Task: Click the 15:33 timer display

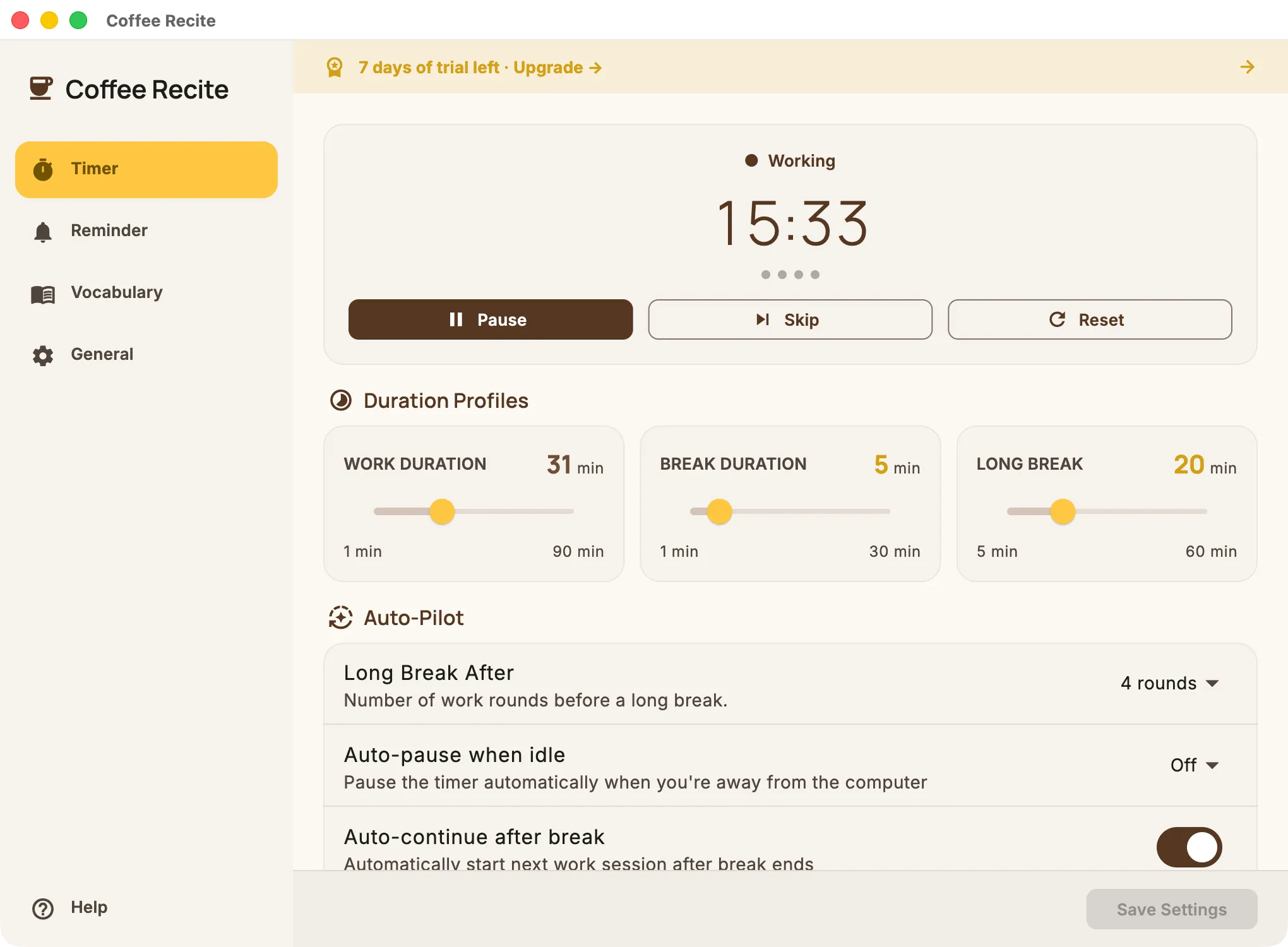Action: tap(793, 223)
